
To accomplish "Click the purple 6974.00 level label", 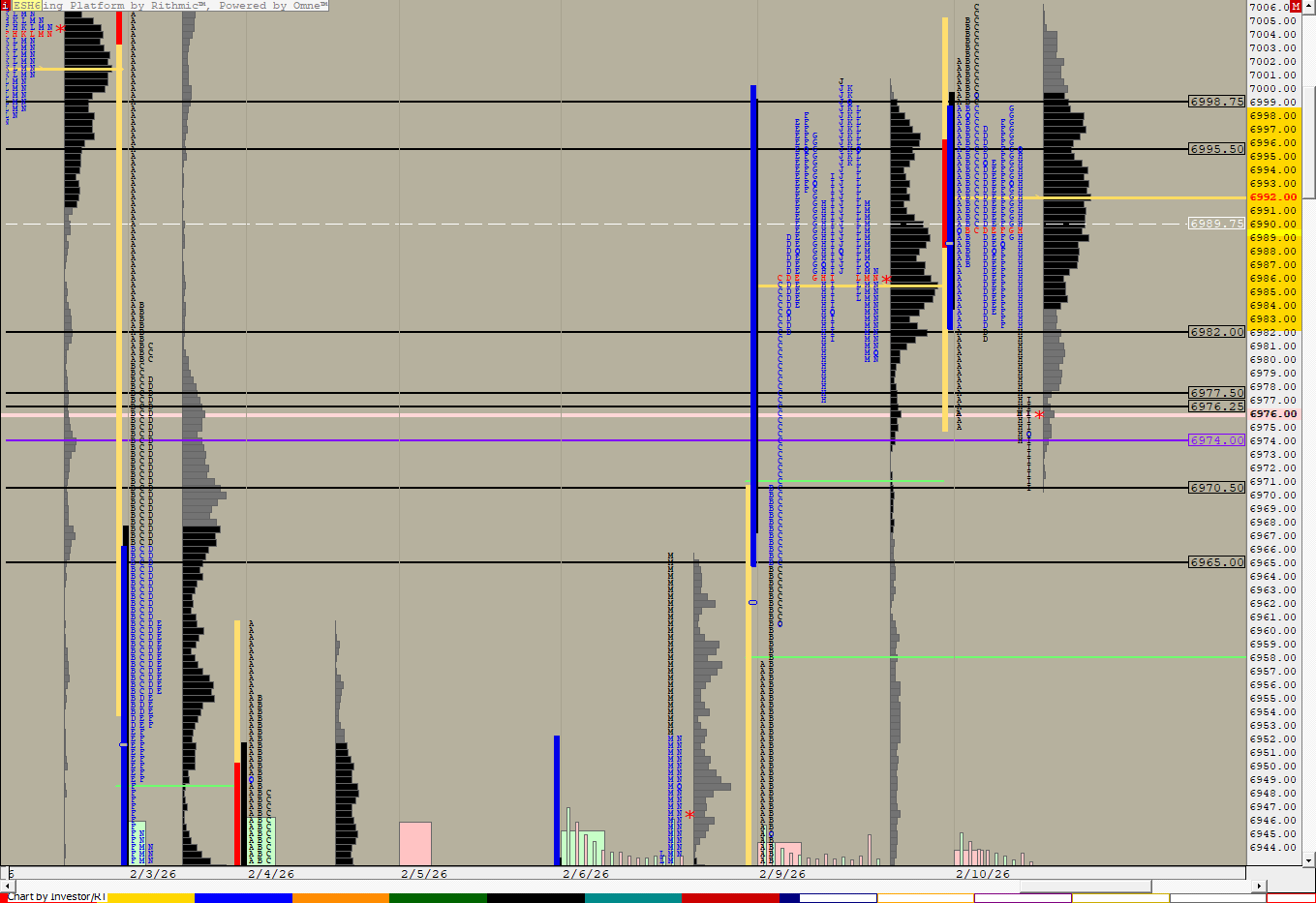I will tap(1216, 440).
